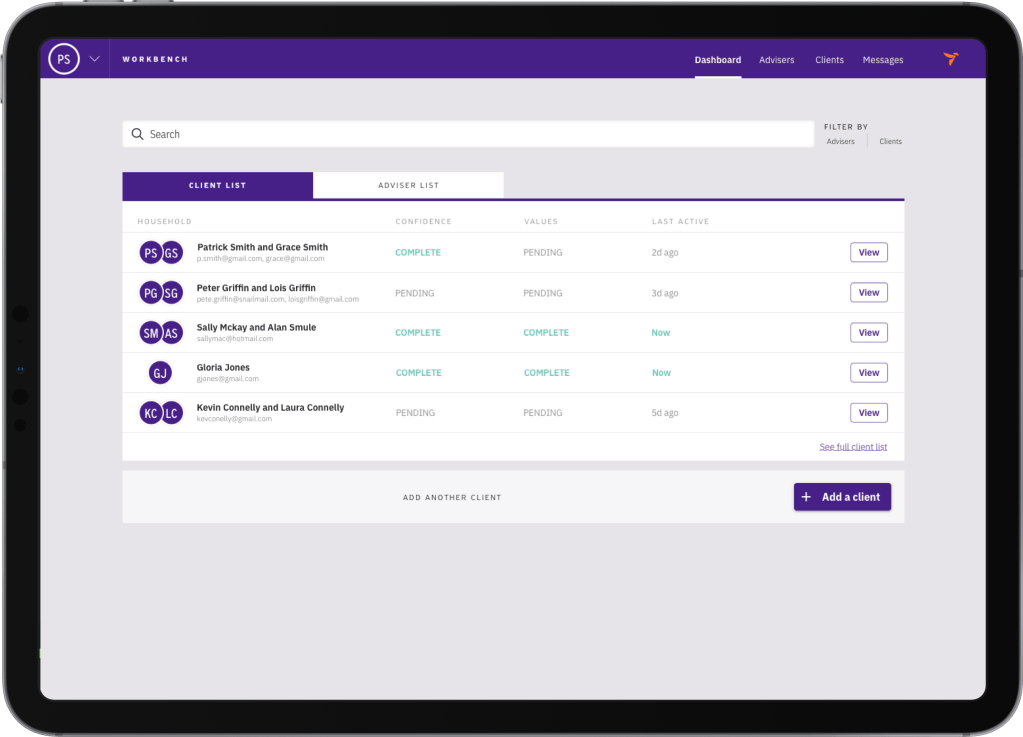Image resolution: width=1023 pixels, height=737 pixels.
Task: Click the orange bird logo icon
Action: click(950, 59)
